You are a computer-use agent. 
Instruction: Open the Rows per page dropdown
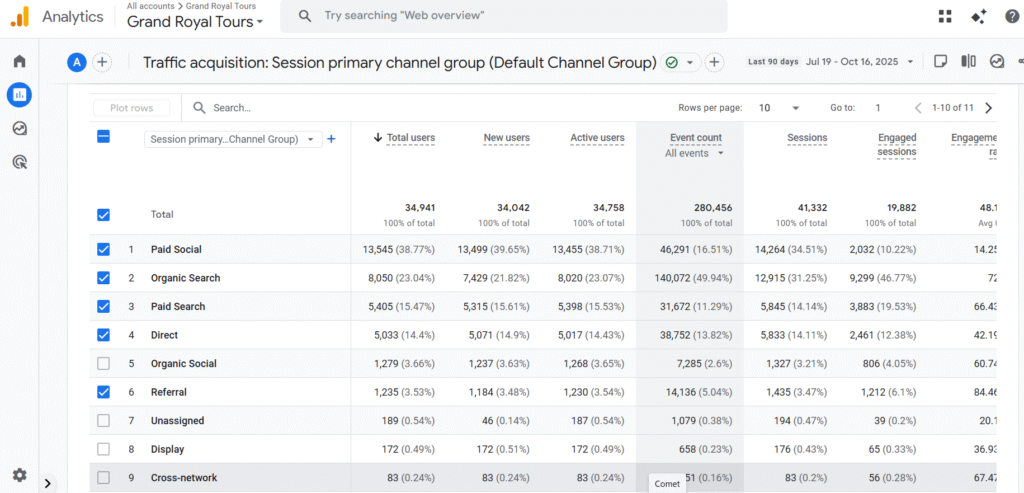[x=780, y=108]
